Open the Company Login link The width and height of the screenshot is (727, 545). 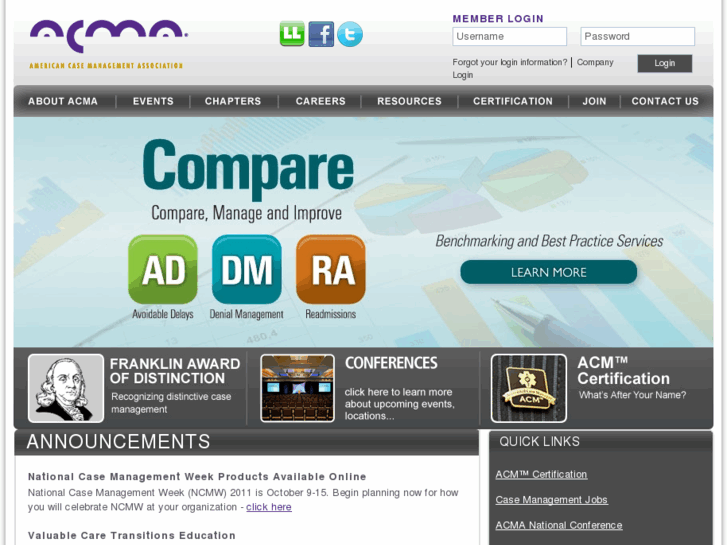595,62
